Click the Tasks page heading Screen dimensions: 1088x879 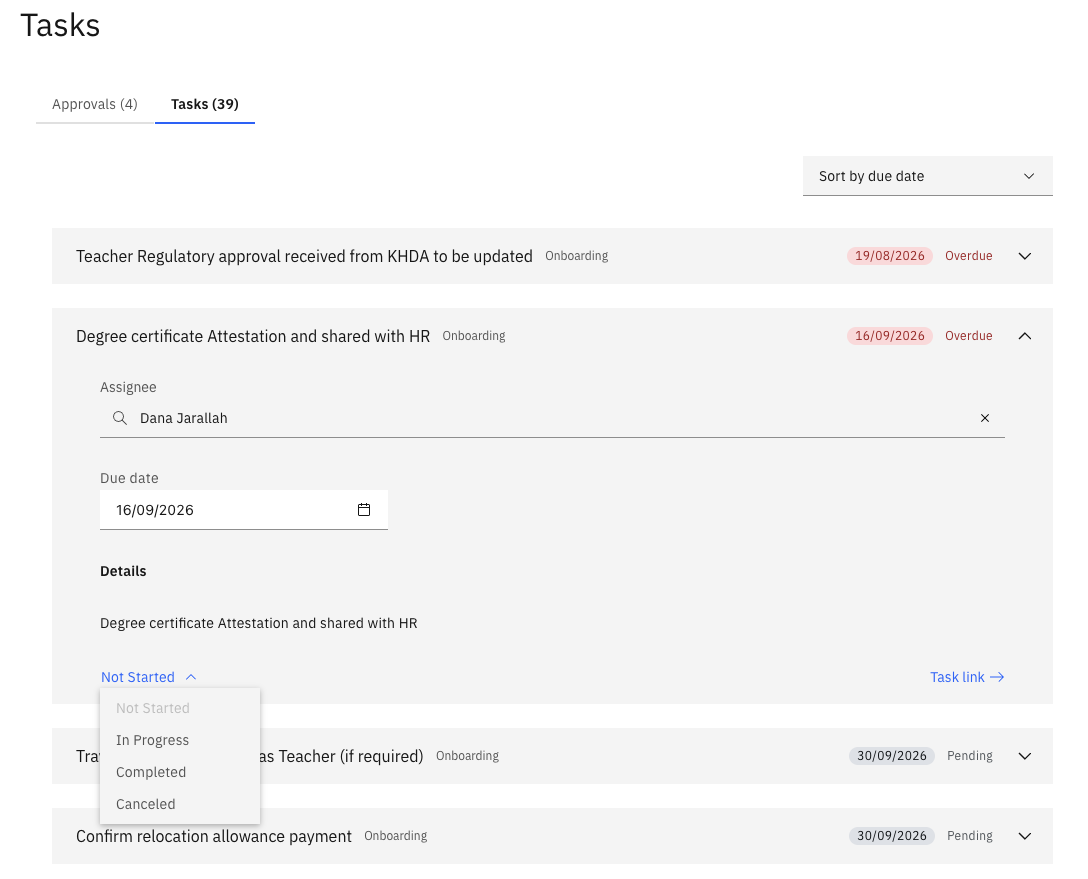pos(60,26)
